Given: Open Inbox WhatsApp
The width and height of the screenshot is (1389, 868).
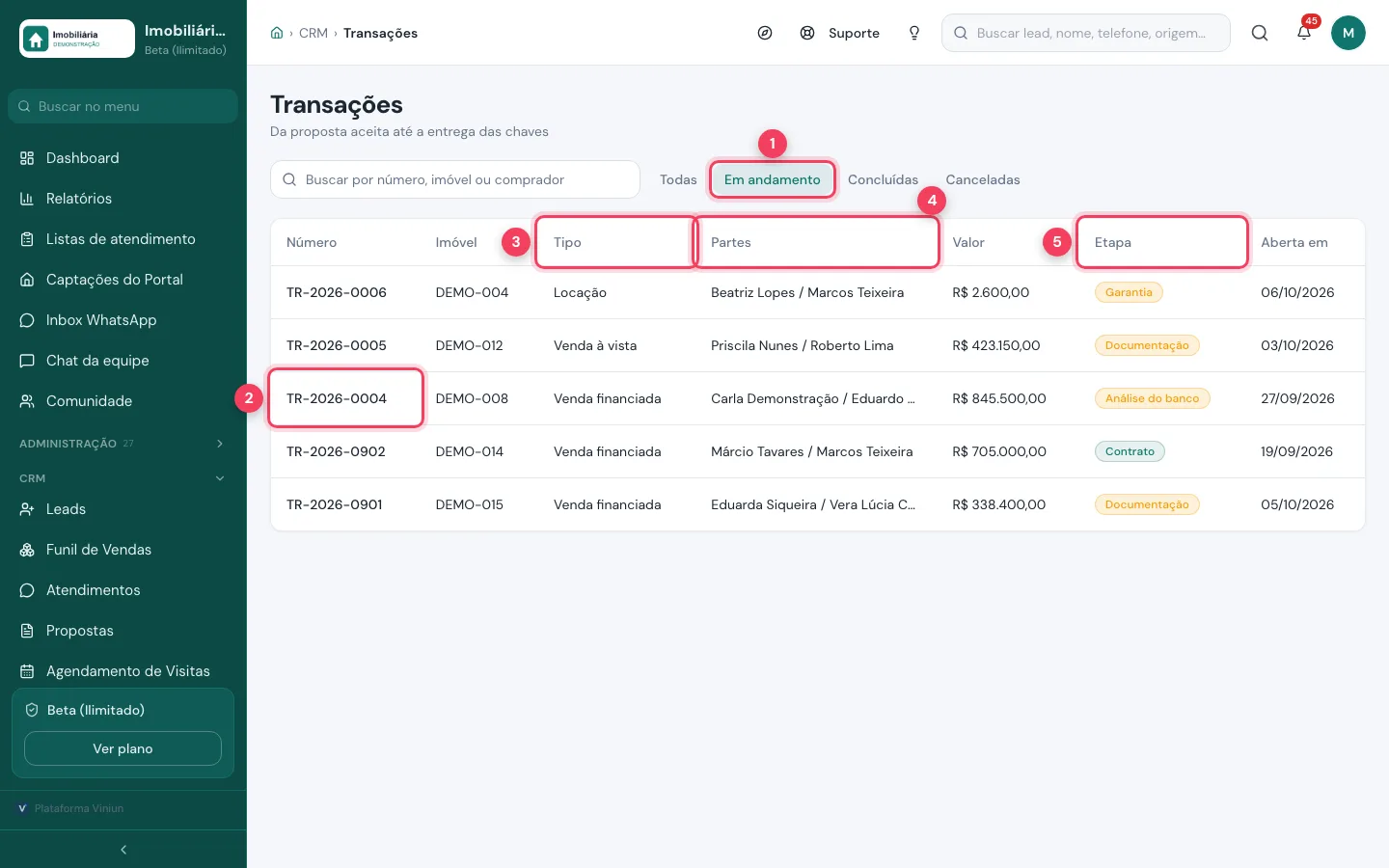Looking at the screenshot, I should click(123, 320).
